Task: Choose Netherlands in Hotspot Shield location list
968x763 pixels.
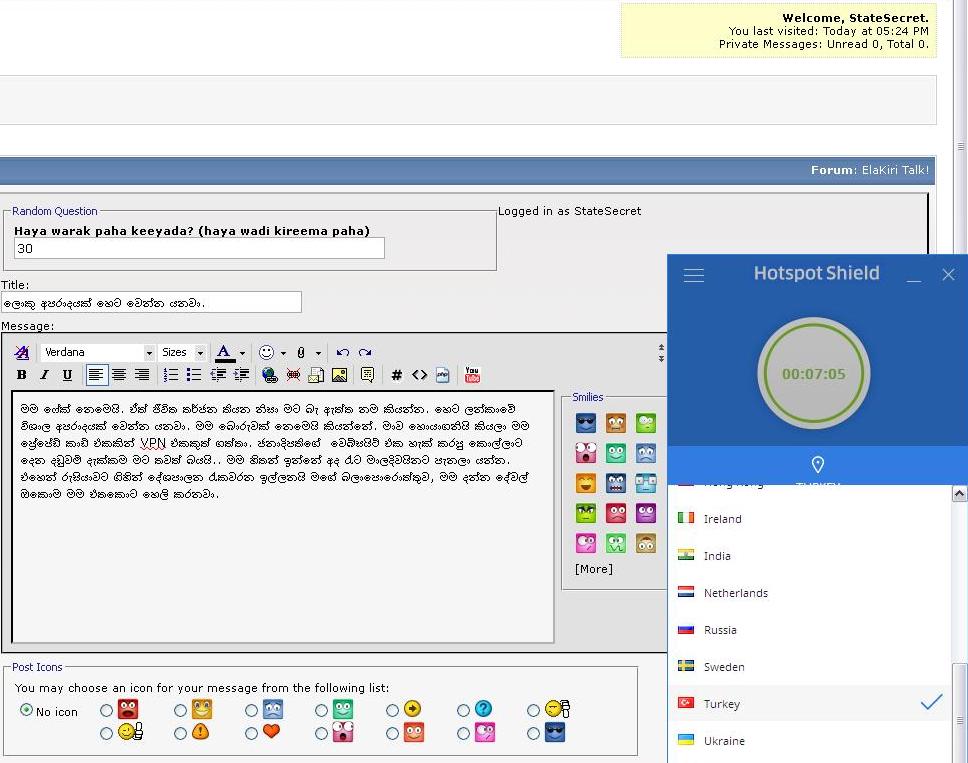Action: coord(810,593)
